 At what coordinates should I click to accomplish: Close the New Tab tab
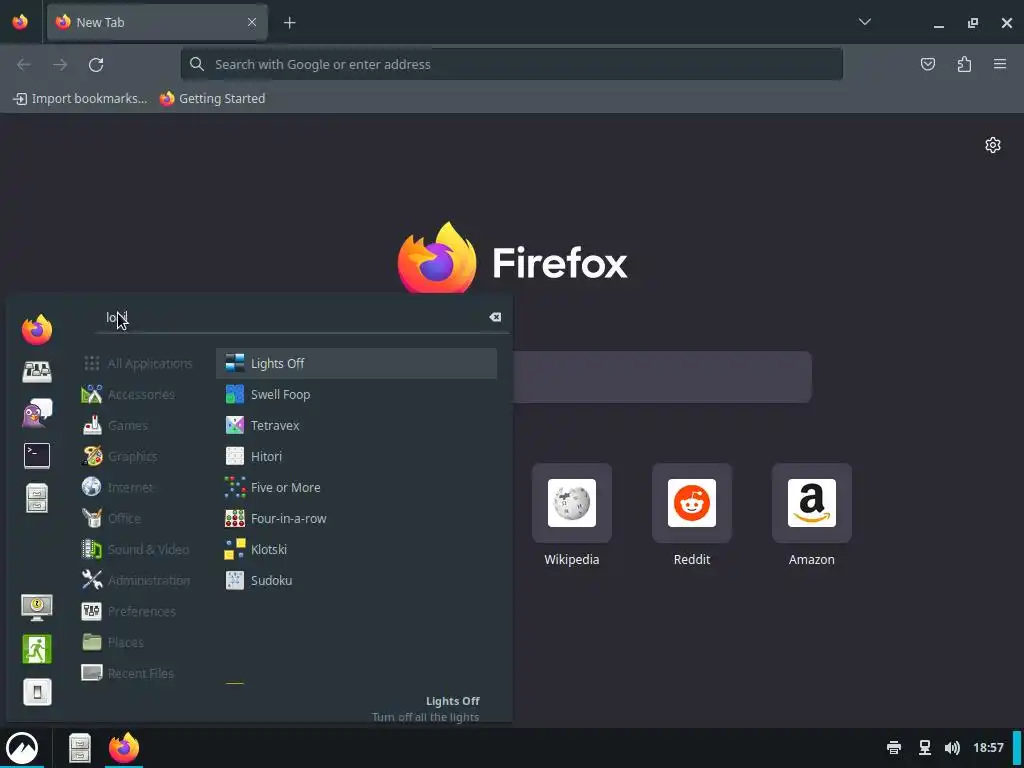(252, 22)
